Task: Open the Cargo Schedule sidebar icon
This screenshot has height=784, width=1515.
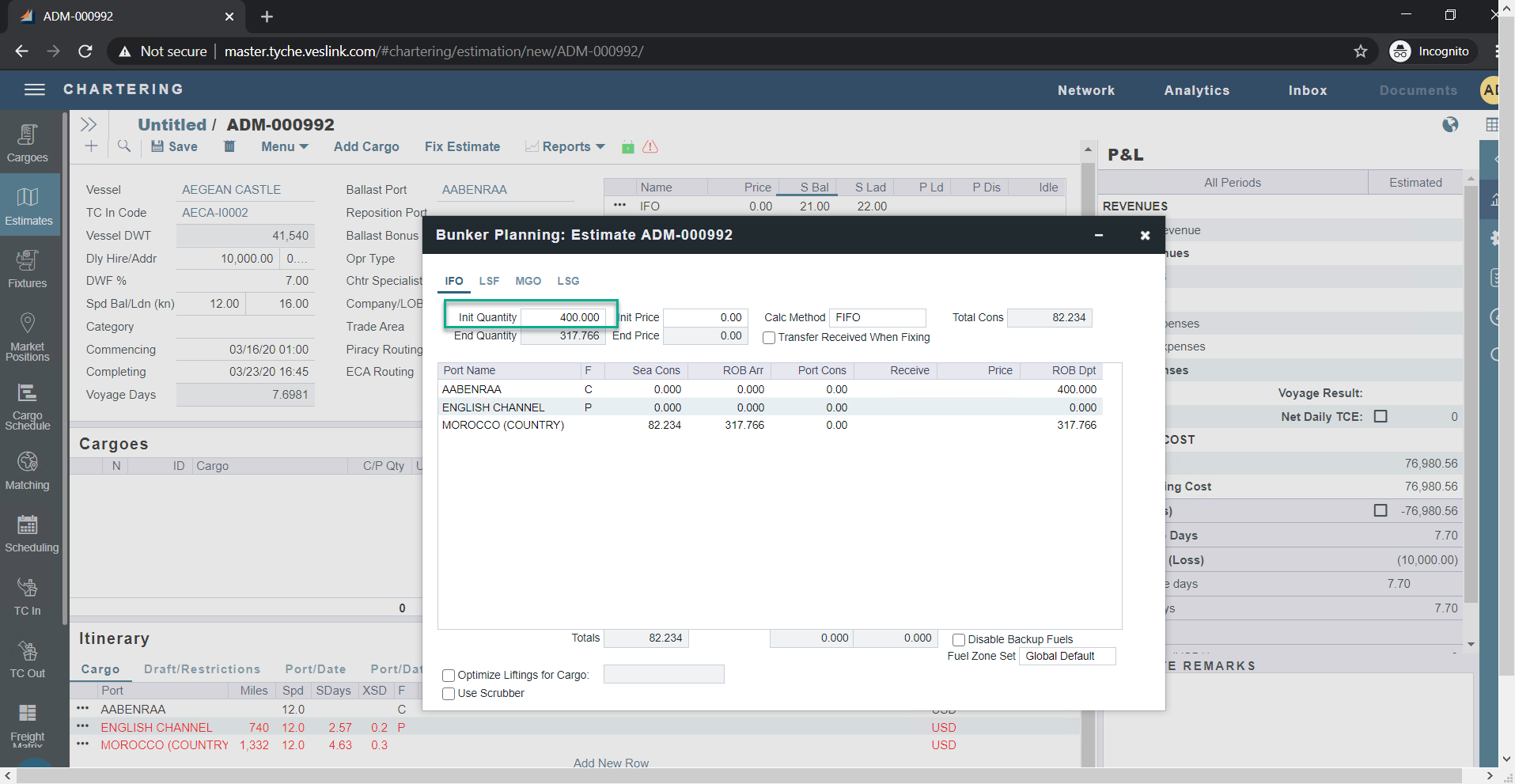Action: click(28, 407)
